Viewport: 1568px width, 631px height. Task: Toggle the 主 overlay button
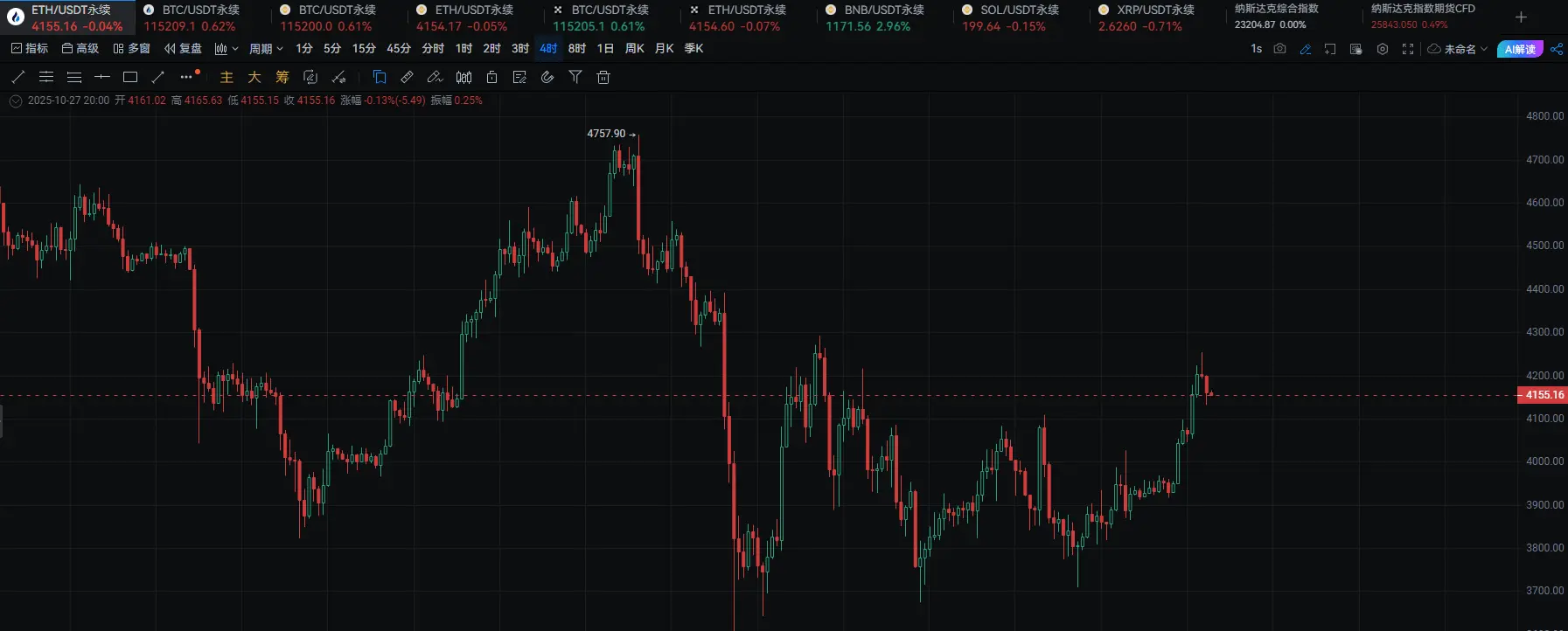point(226,77)
